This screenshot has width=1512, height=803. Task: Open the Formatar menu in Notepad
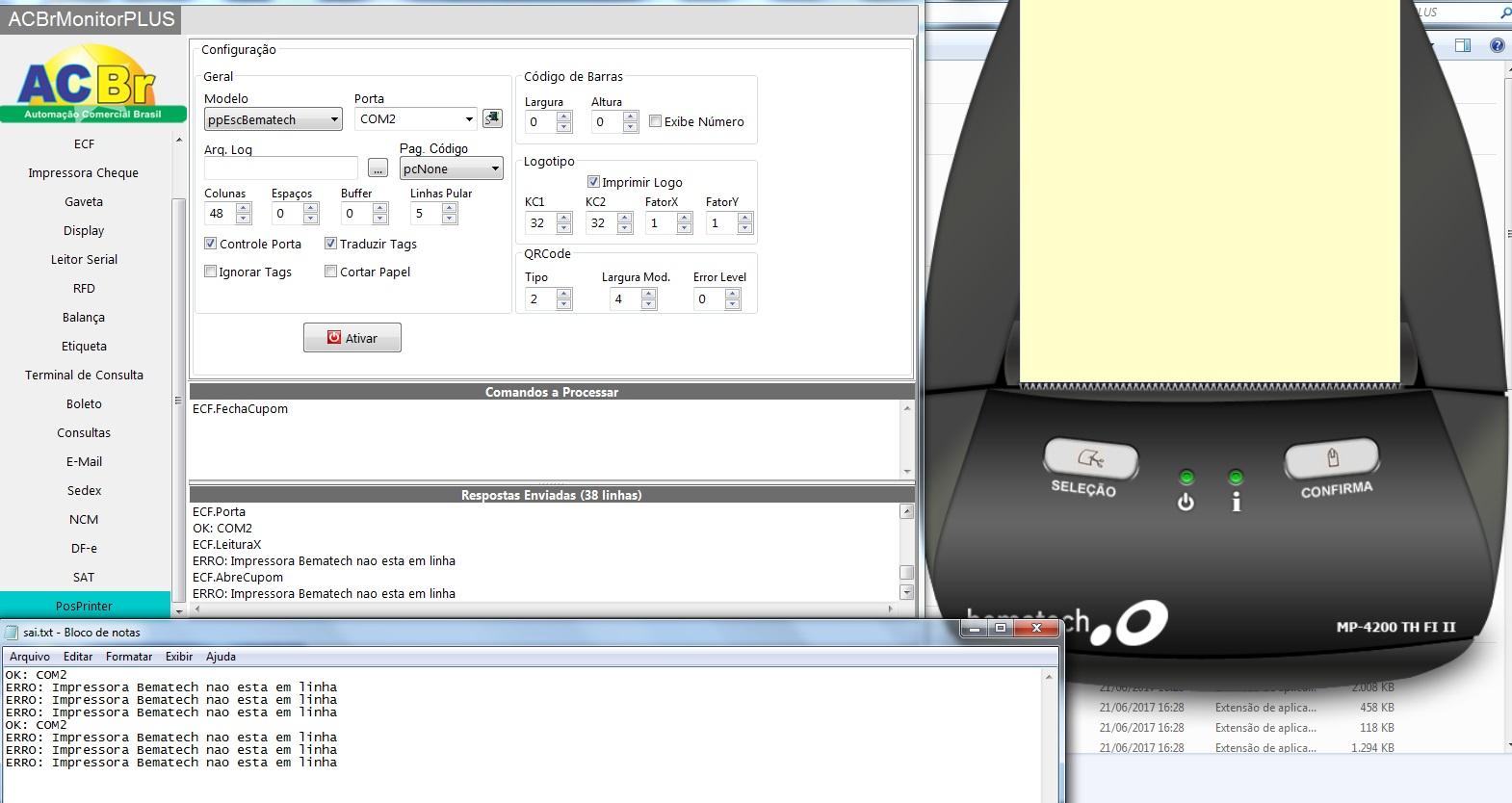[x=129, y=657]
